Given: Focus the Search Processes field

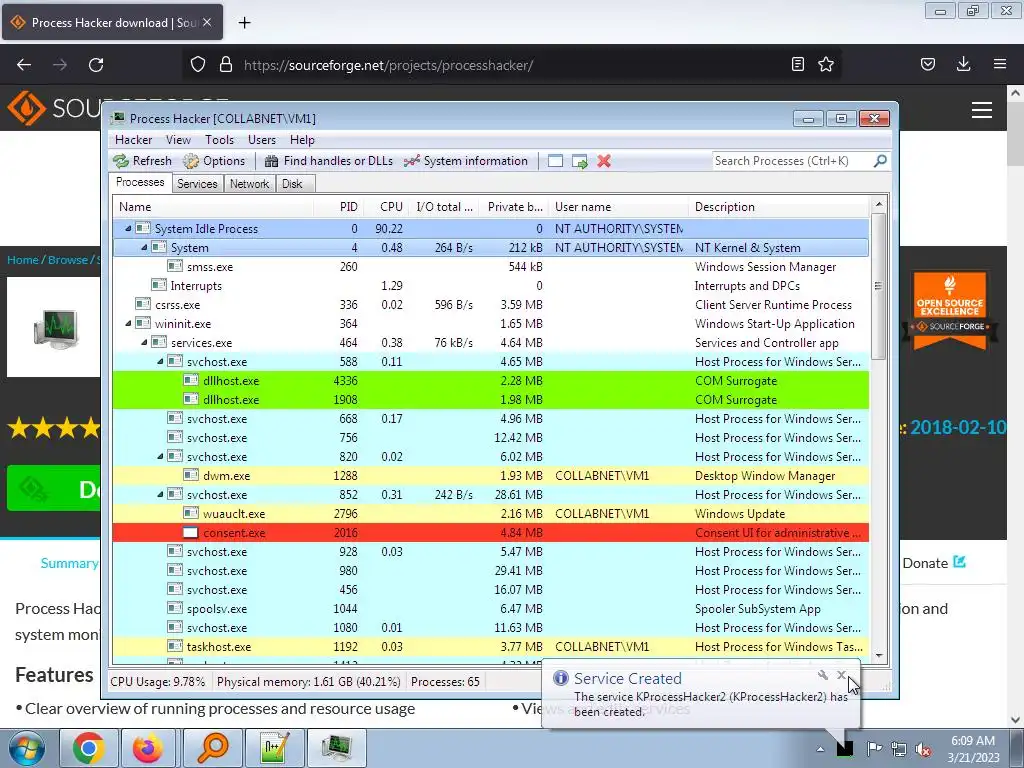Looking at the screenshot, I should [x=792, y=161].
